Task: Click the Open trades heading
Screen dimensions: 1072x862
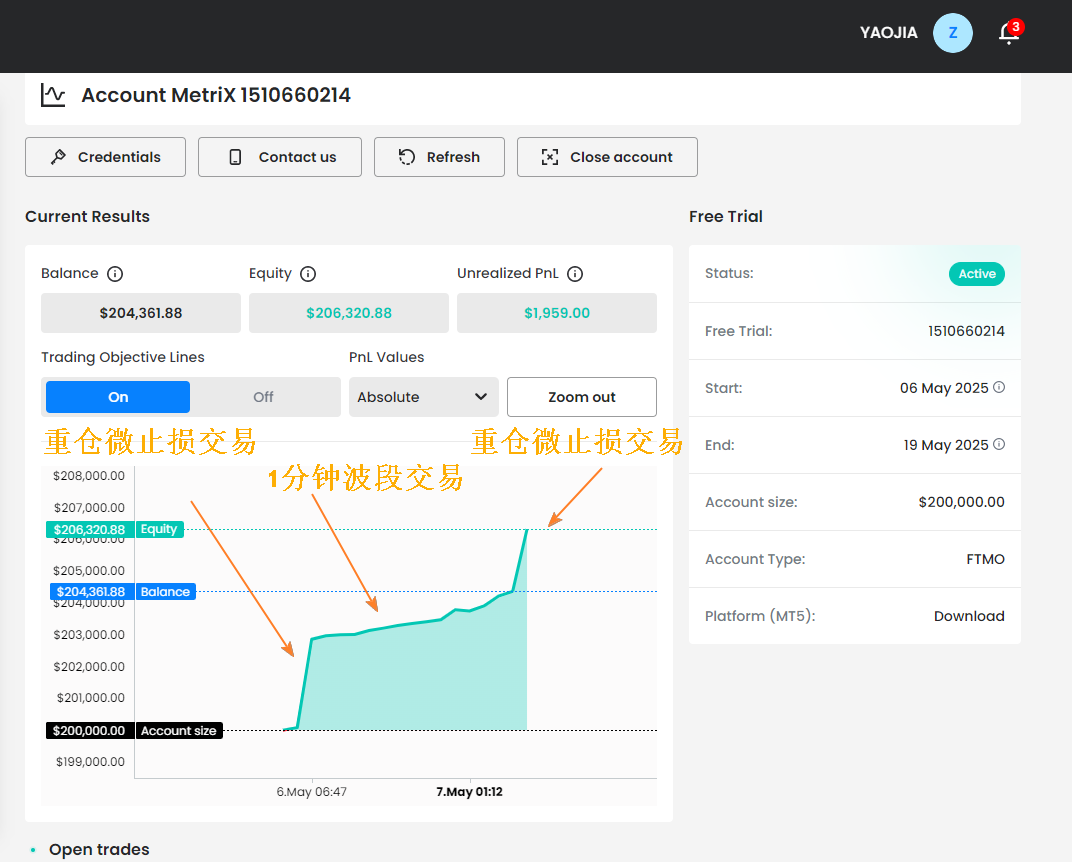Action: (99, 849)
